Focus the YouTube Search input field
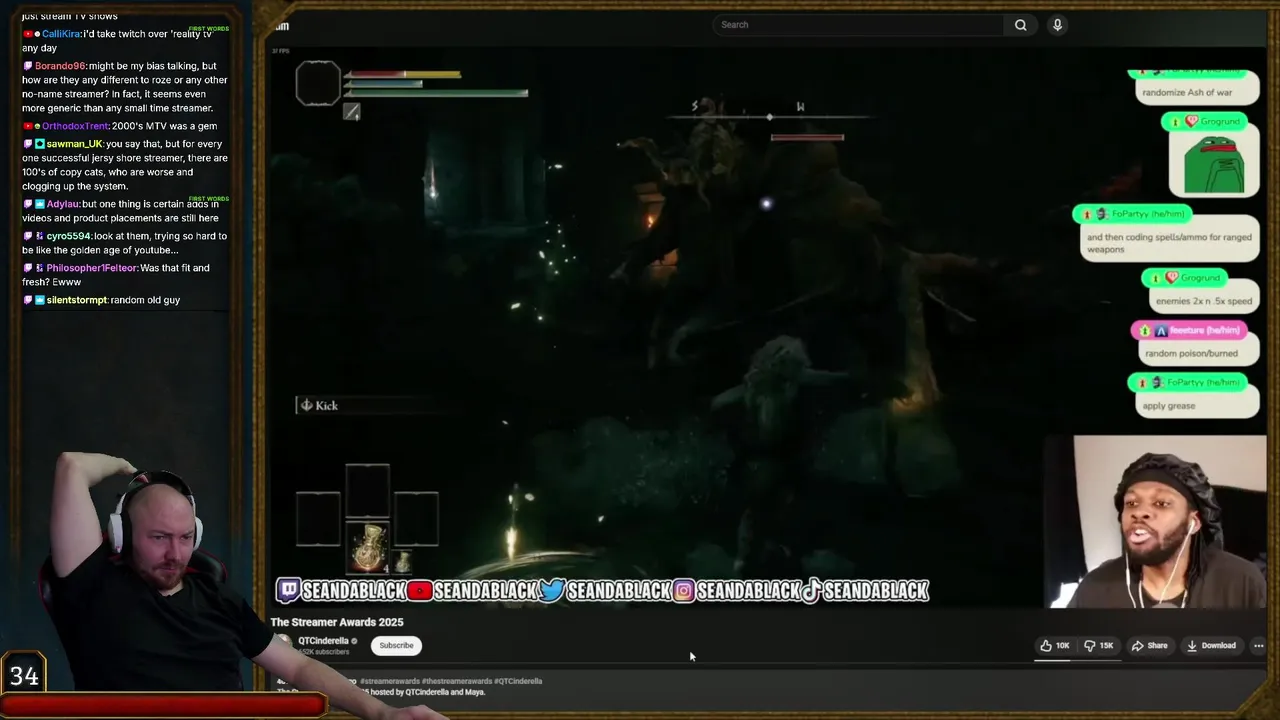Image resolution: width=1280 pixels, height=720 pixels. point(860,25)
